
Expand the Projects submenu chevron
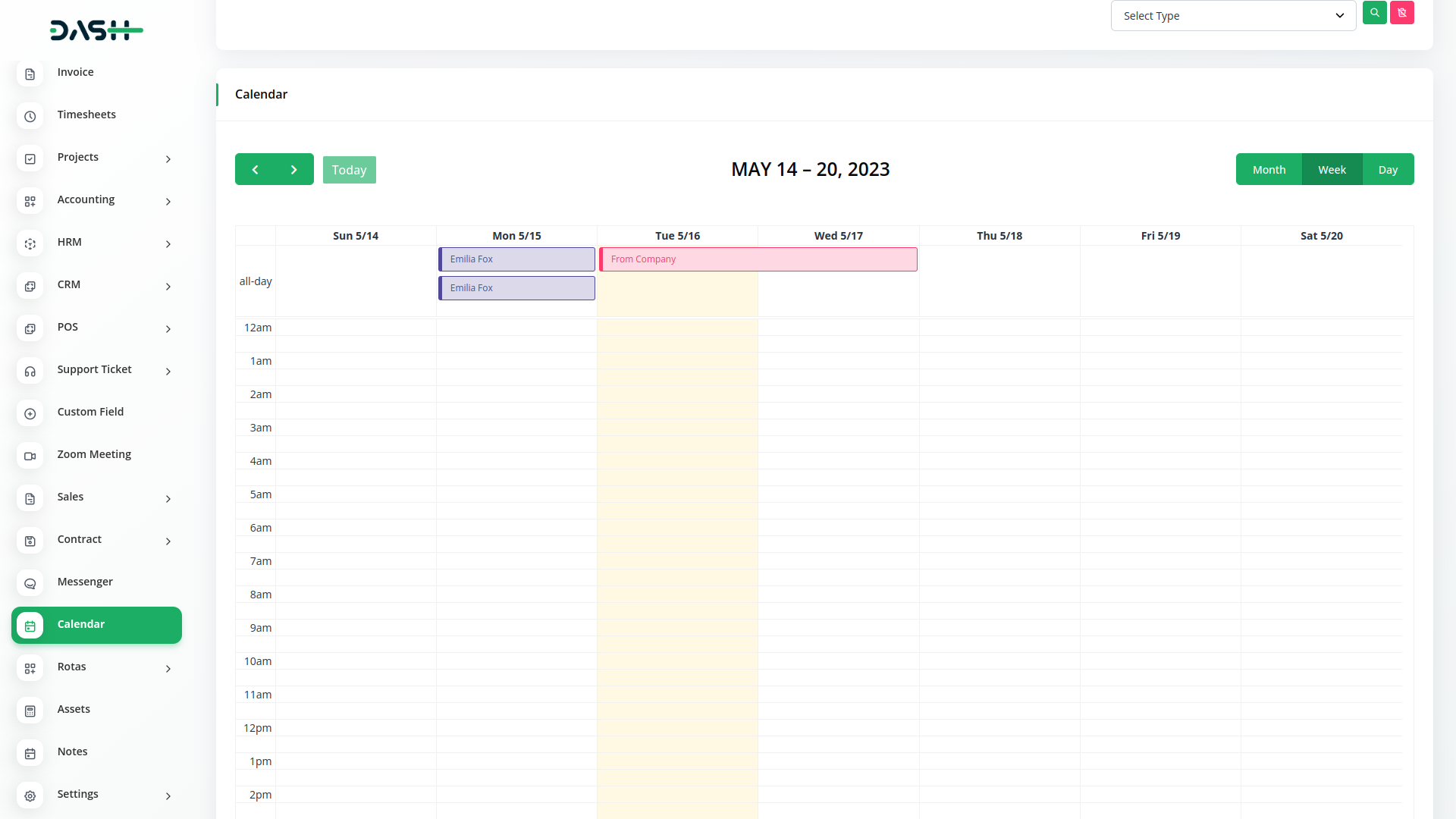click(x=168, y=158)
